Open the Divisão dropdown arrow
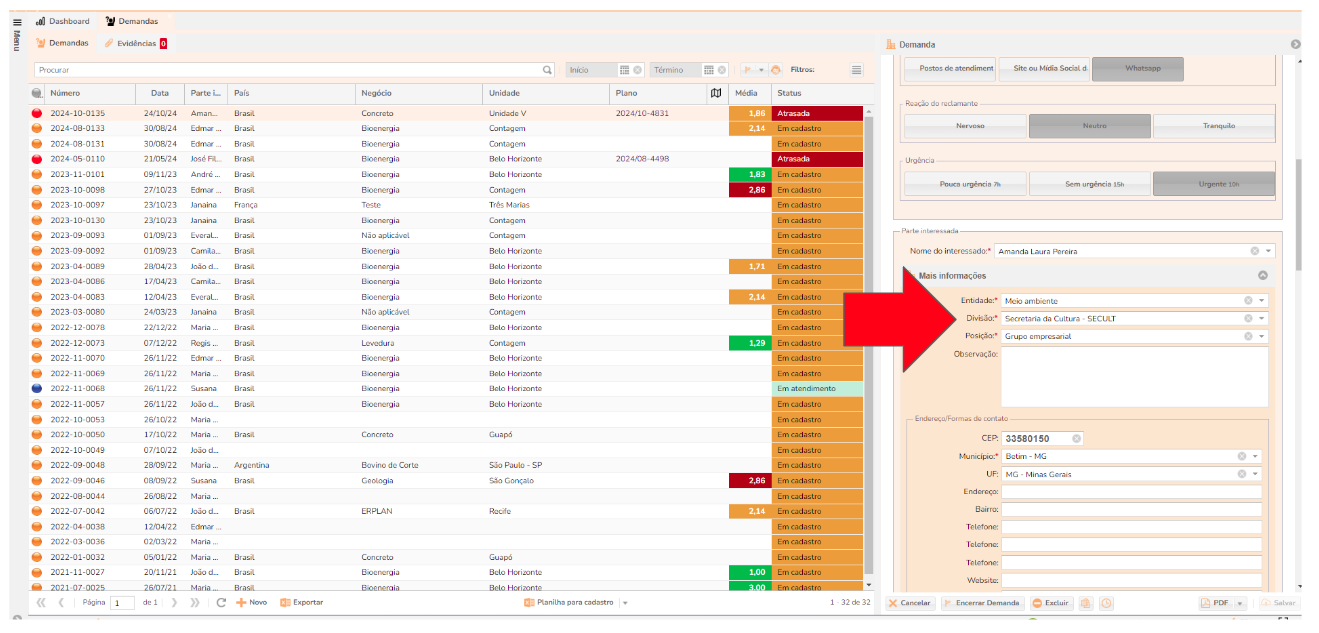 1261,318
